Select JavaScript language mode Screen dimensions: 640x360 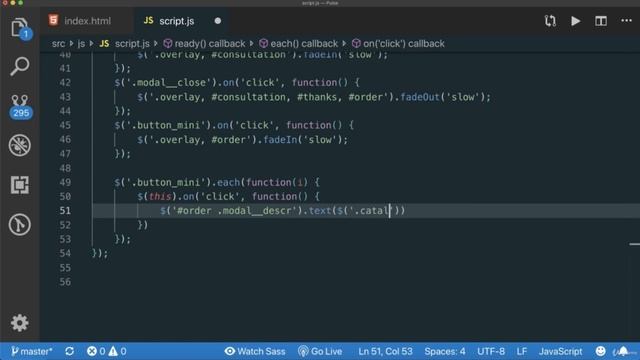(x=560, y=351)
